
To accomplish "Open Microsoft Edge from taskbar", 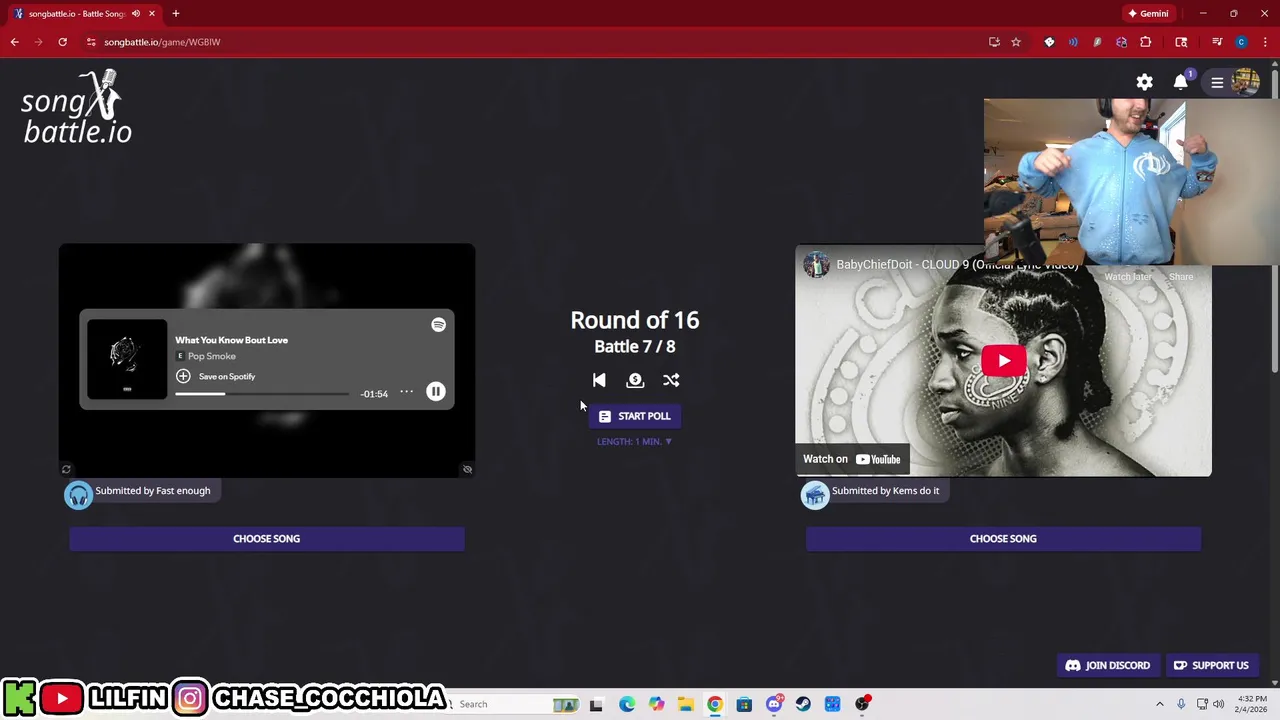I will tap(626, 704).
